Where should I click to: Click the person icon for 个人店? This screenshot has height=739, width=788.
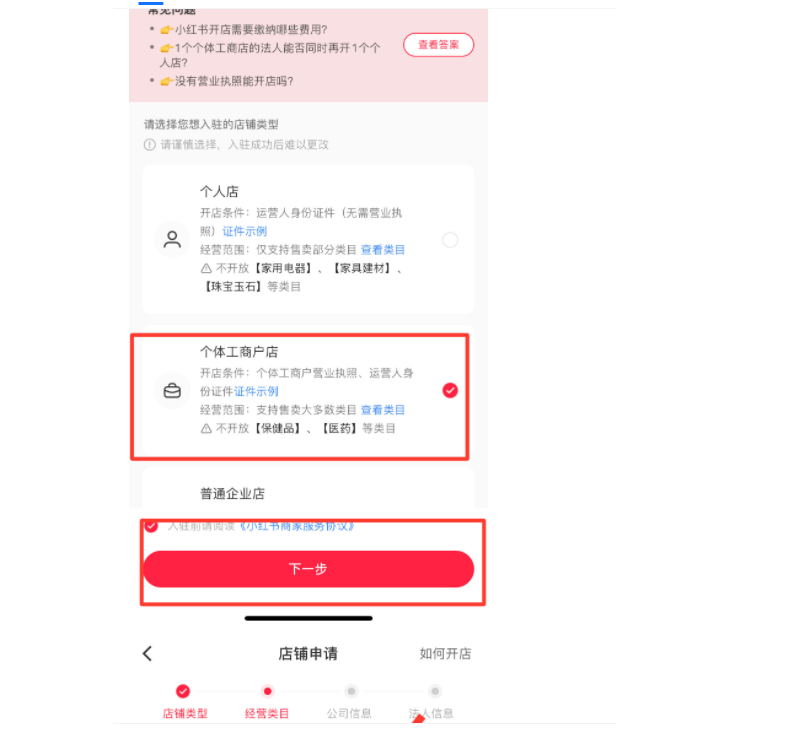[172, 240]
